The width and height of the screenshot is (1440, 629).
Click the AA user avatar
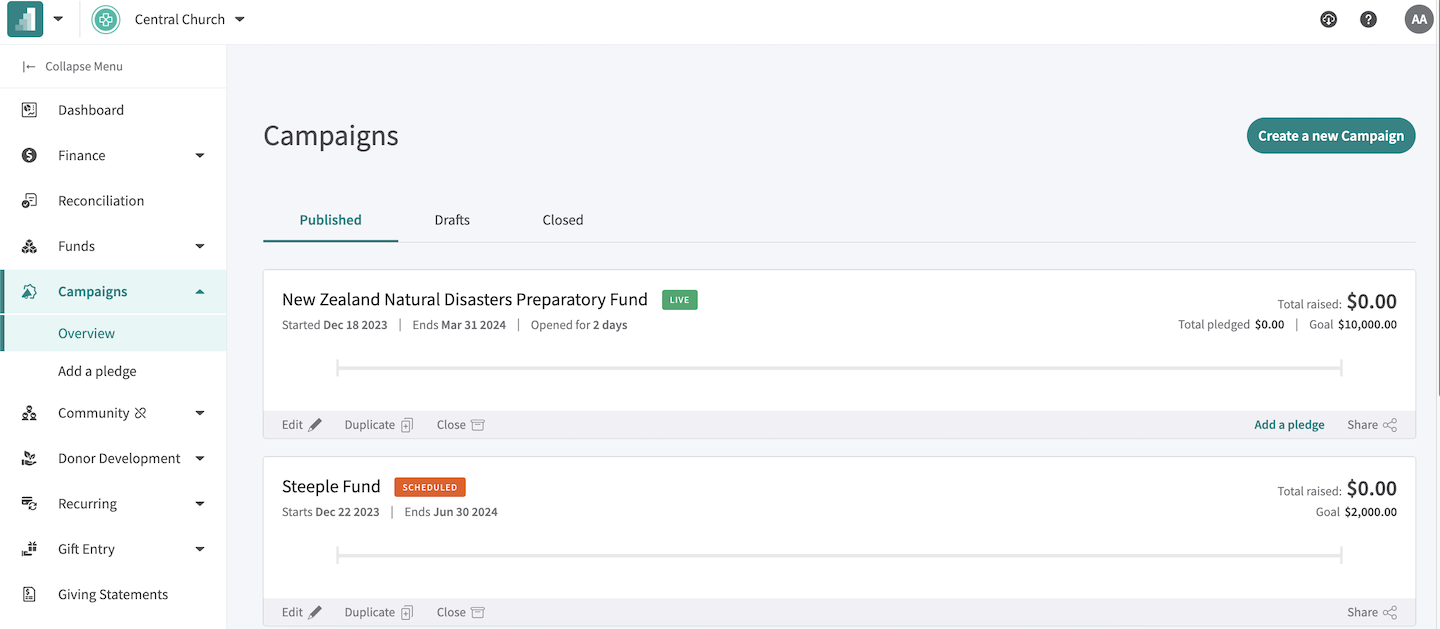click(1419, 19)
